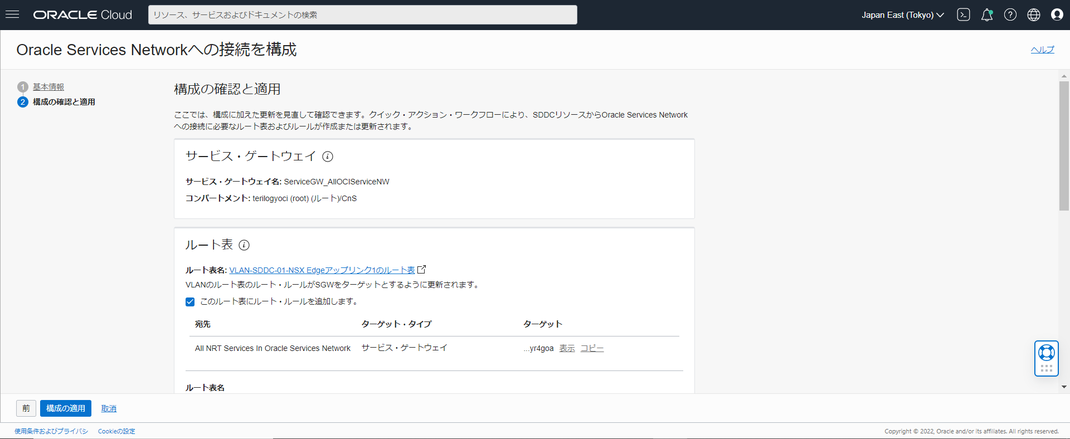The width and height of the screenshot is (1070, 439).
Task: Select step 2 構成の確認と適用
Action: tap(63, 102)
